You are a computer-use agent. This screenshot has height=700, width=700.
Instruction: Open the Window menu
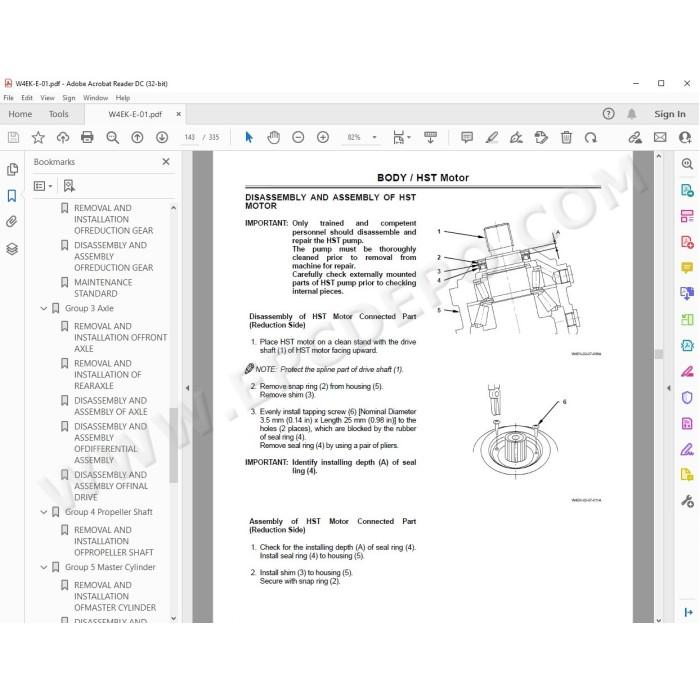[x=96, y=98]
